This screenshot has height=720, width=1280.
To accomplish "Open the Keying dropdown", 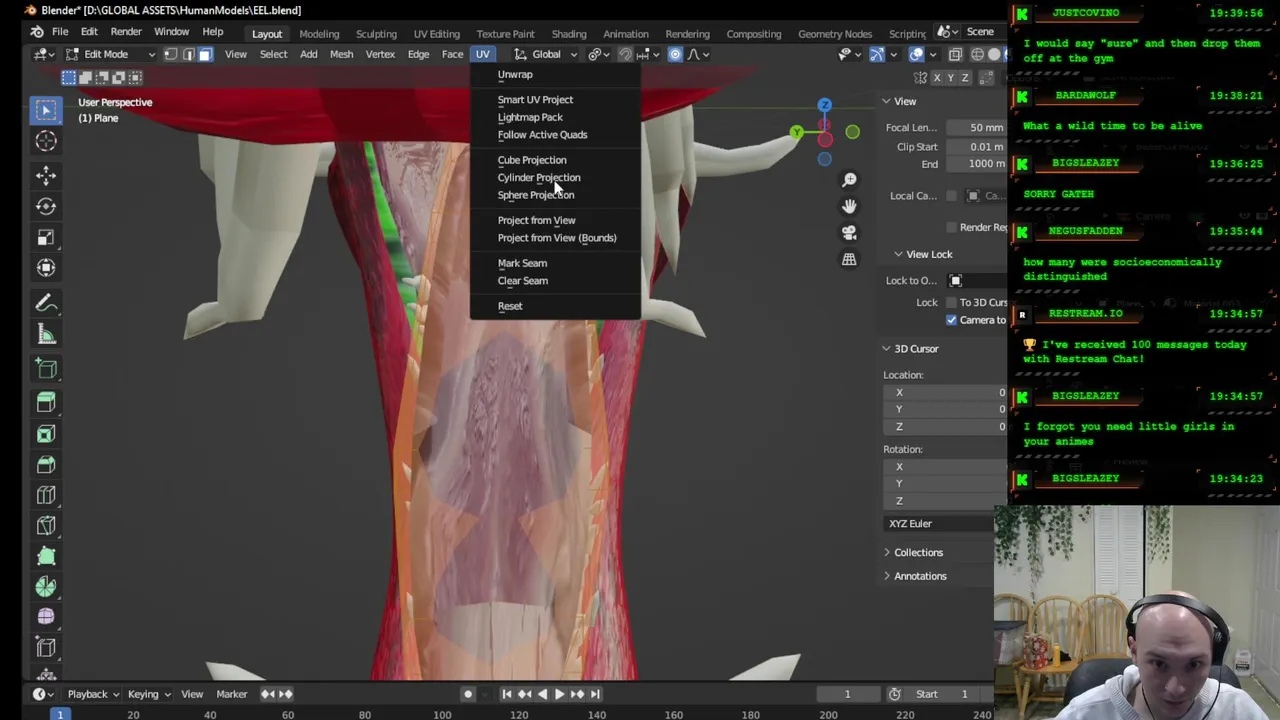I will pyautogui.click(x=148, y=694).
